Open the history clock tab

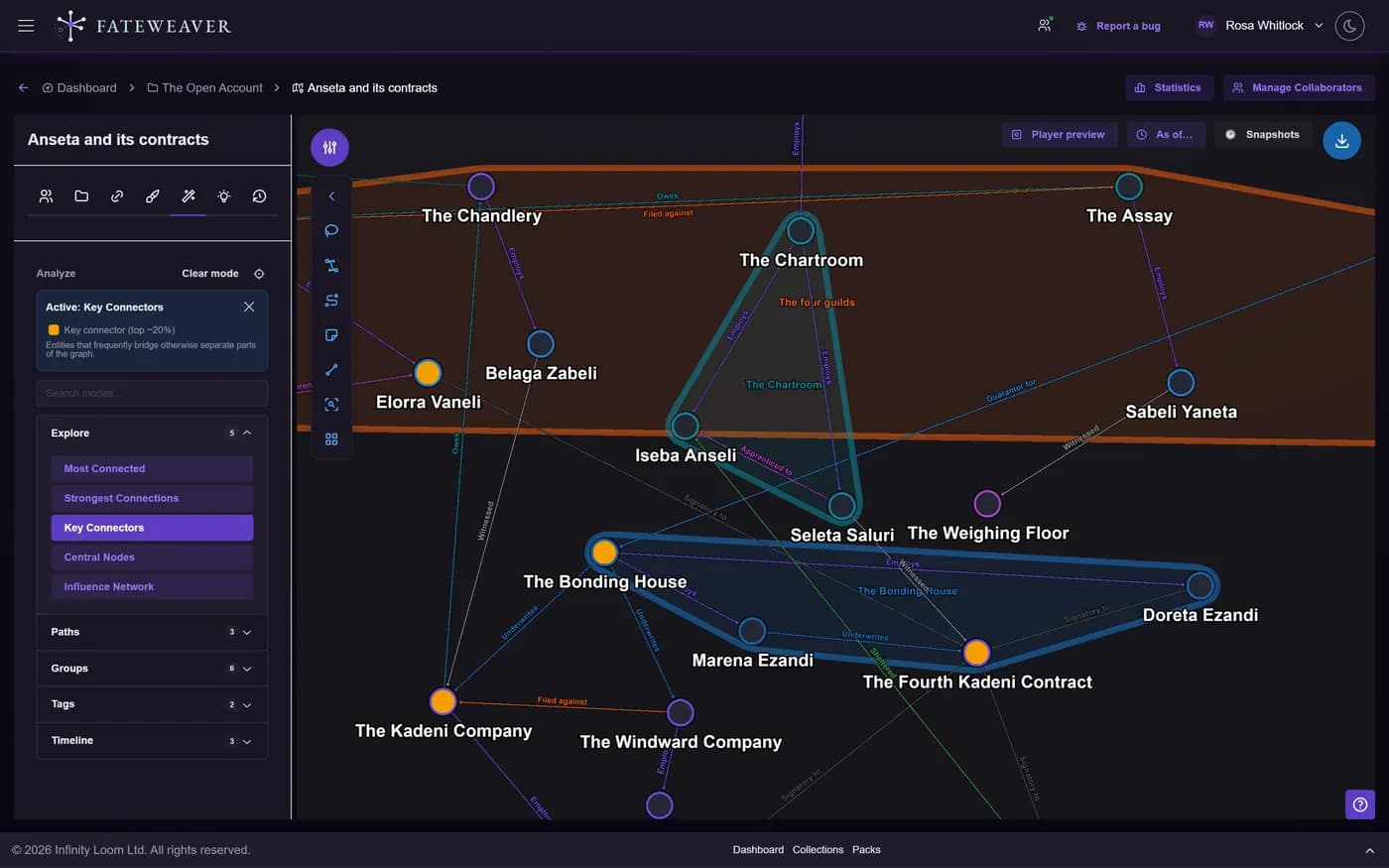pos(259,196)
